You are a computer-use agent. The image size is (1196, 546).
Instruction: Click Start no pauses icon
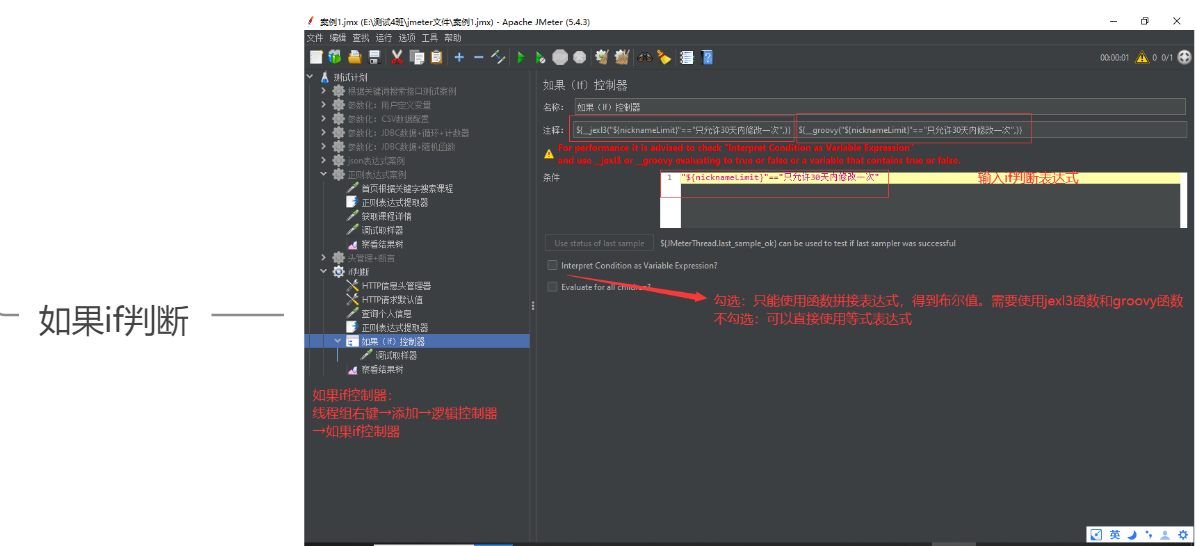coord(540,56)
